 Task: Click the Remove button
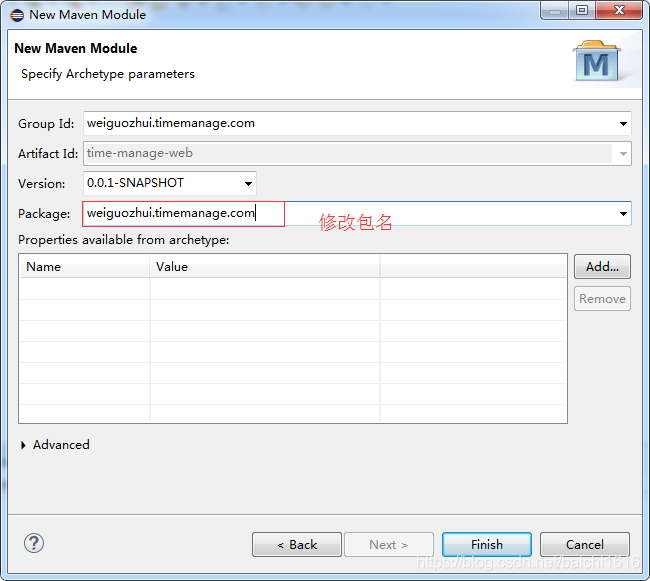coord(602,299)
